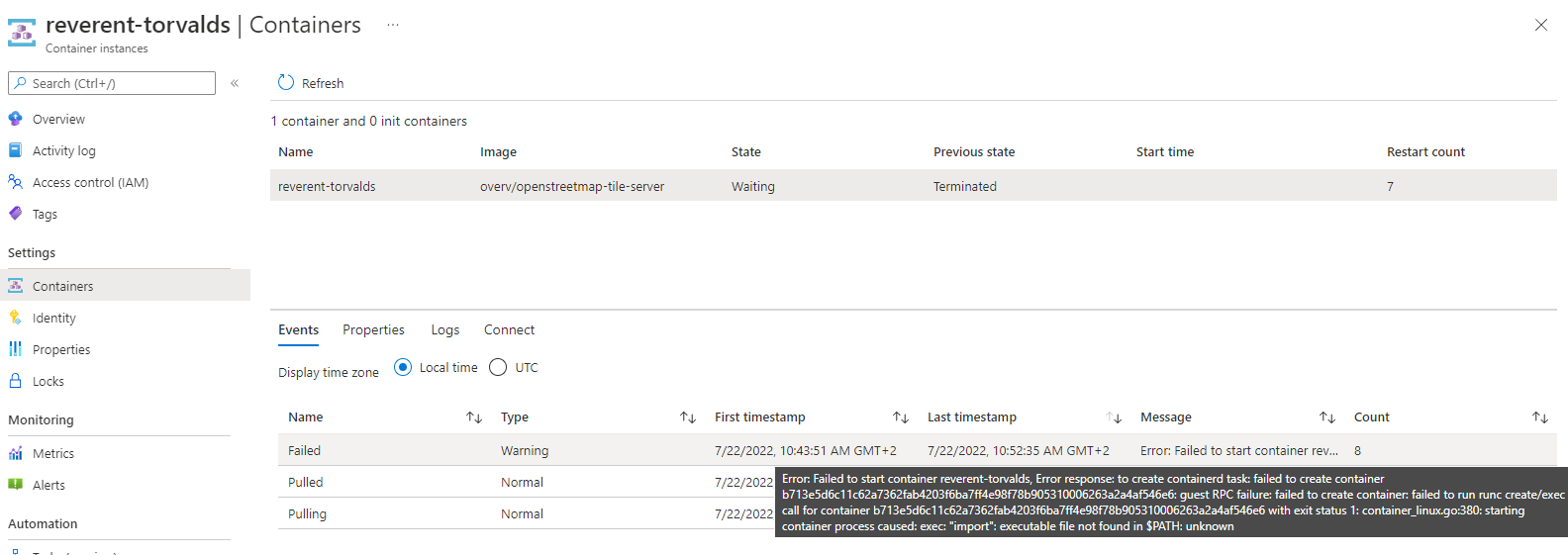Click the truncated error message cell
Screen dimensions: 1568x555
[x=1239, y=450]
